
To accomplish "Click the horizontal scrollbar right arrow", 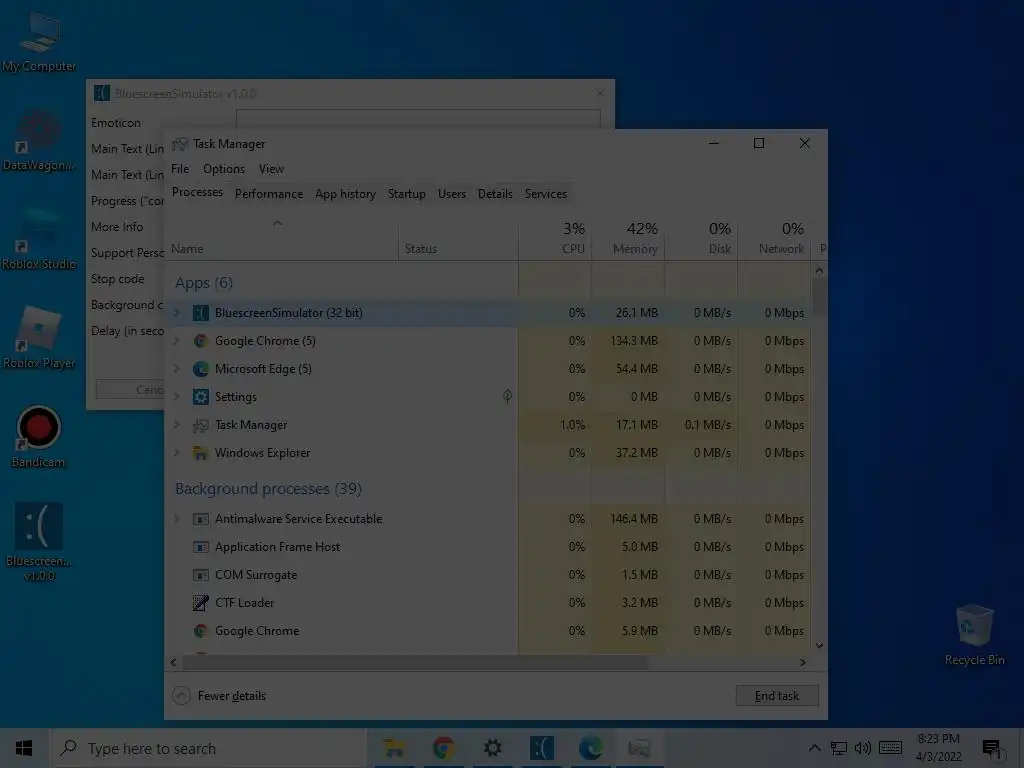I will pos(803,663).
